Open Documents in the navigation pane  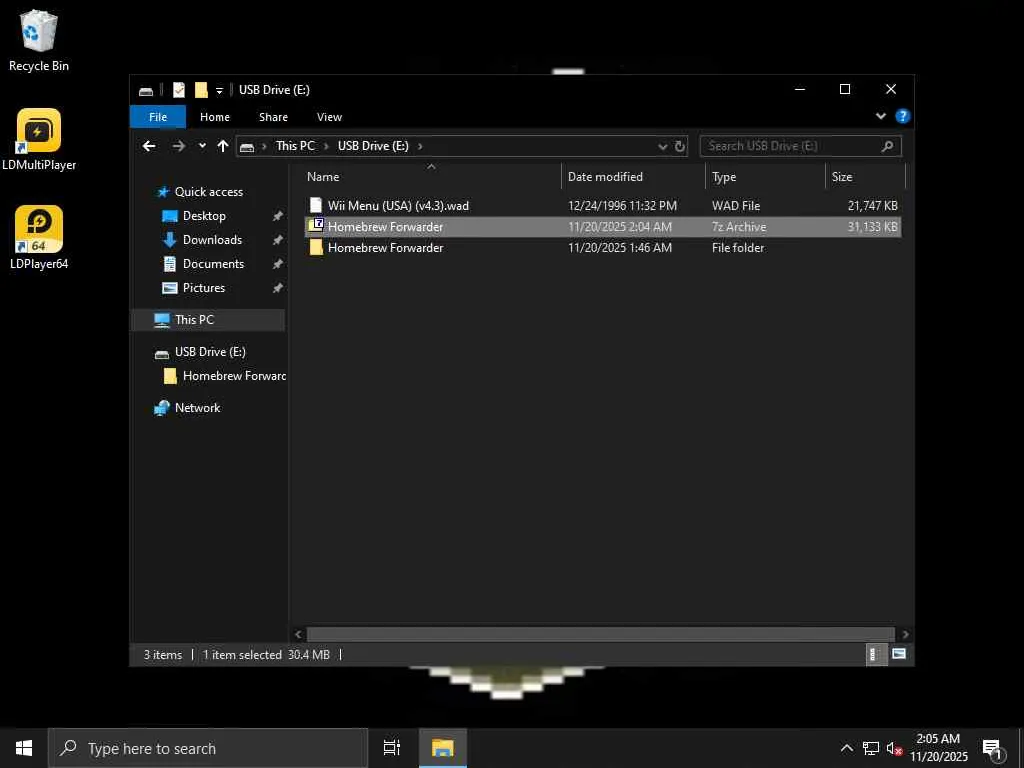[x=213, y=264]
